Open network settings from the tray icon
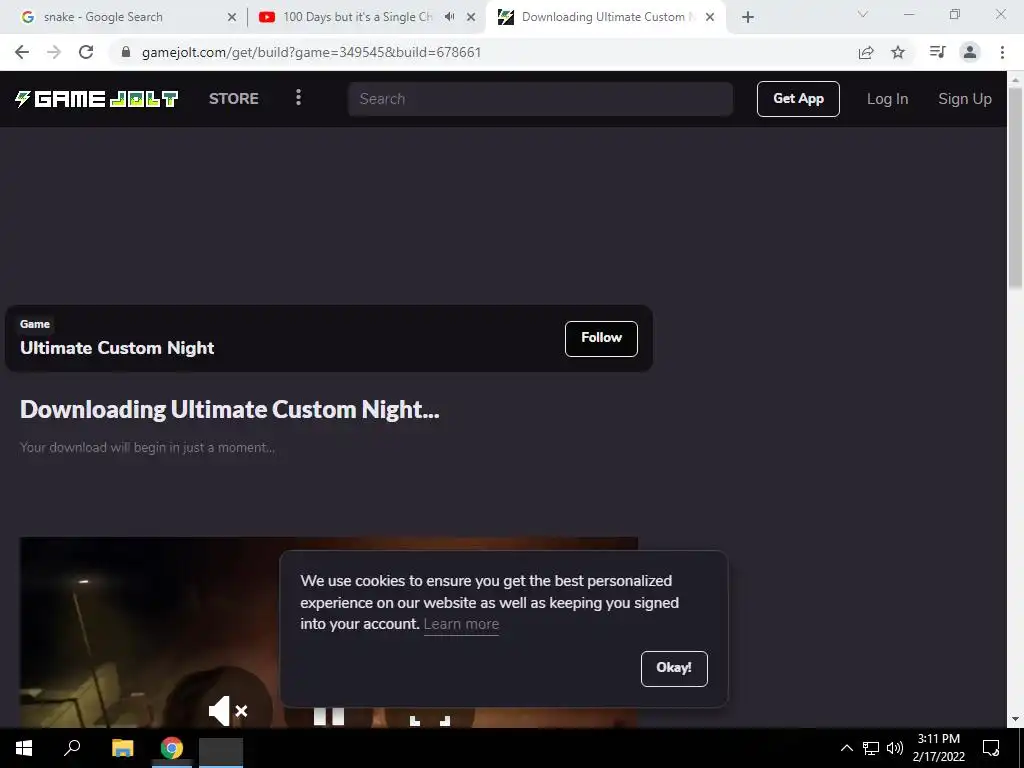Screen dimensions: 1024x768 point(871,748)
